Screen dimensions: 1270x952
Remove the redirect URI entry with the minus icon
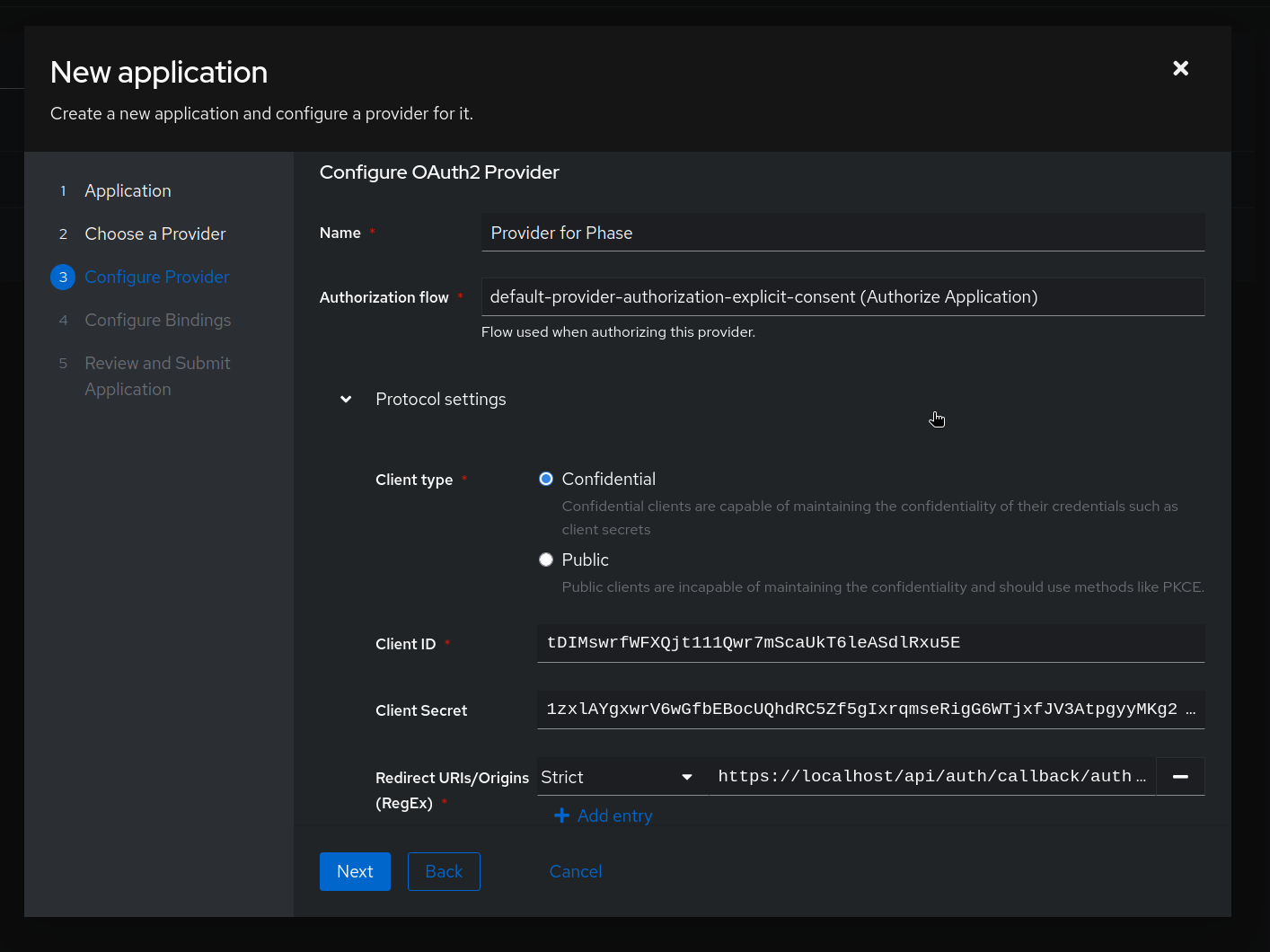1180,776
